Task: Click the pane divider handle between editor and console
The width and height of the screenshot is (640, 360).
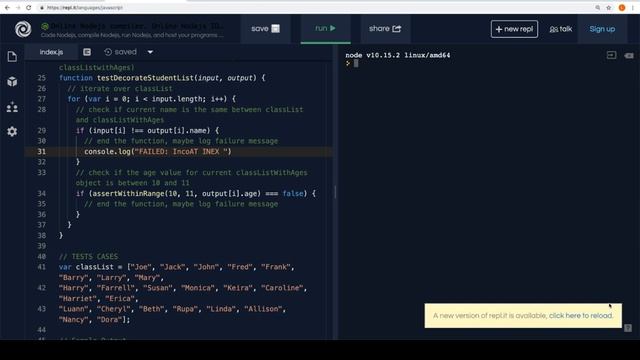Action: (335, 192)
